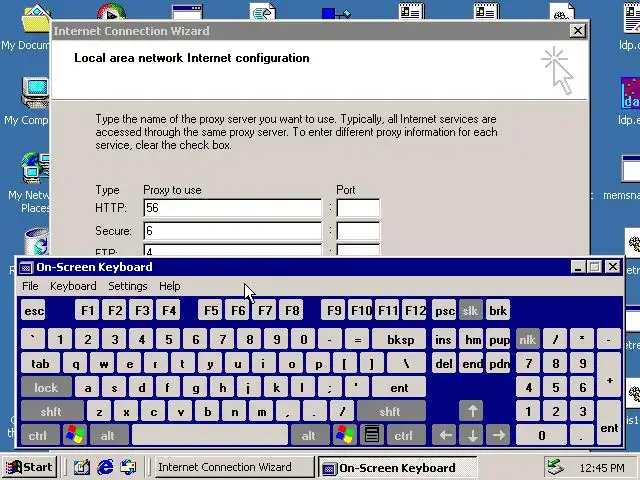
Task: Click the numpad ent key
Action: pos(609,423)
